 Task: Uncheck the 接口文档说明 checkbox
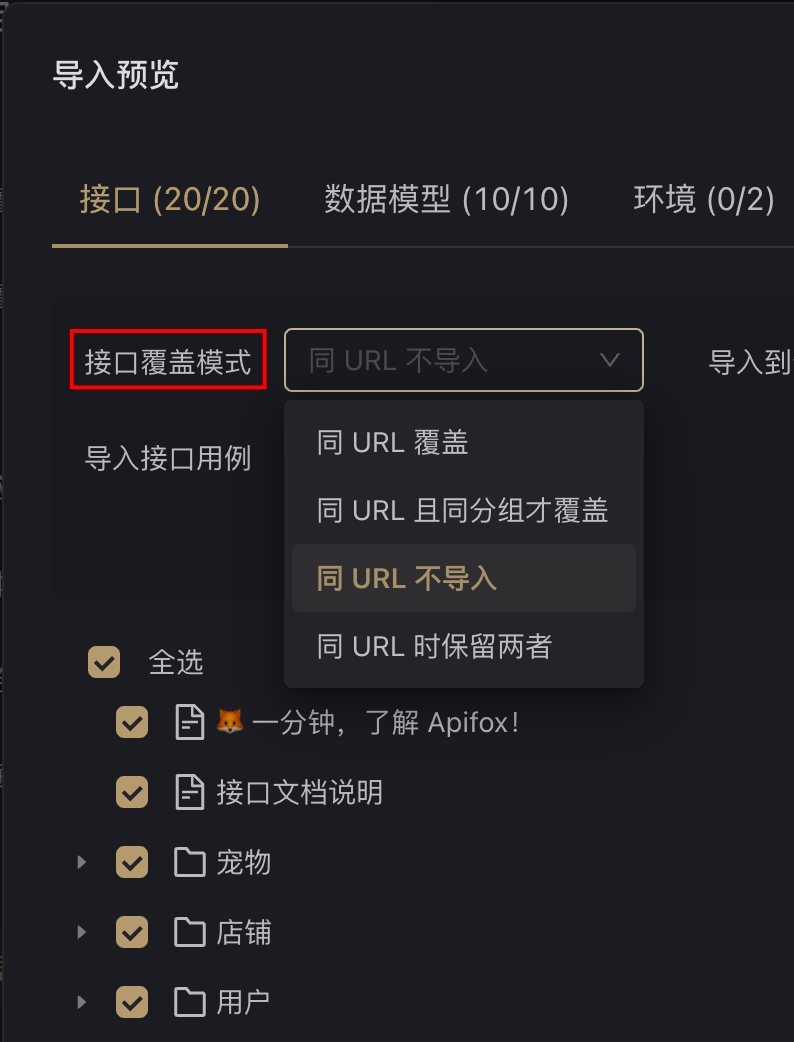tap(132, 792)
